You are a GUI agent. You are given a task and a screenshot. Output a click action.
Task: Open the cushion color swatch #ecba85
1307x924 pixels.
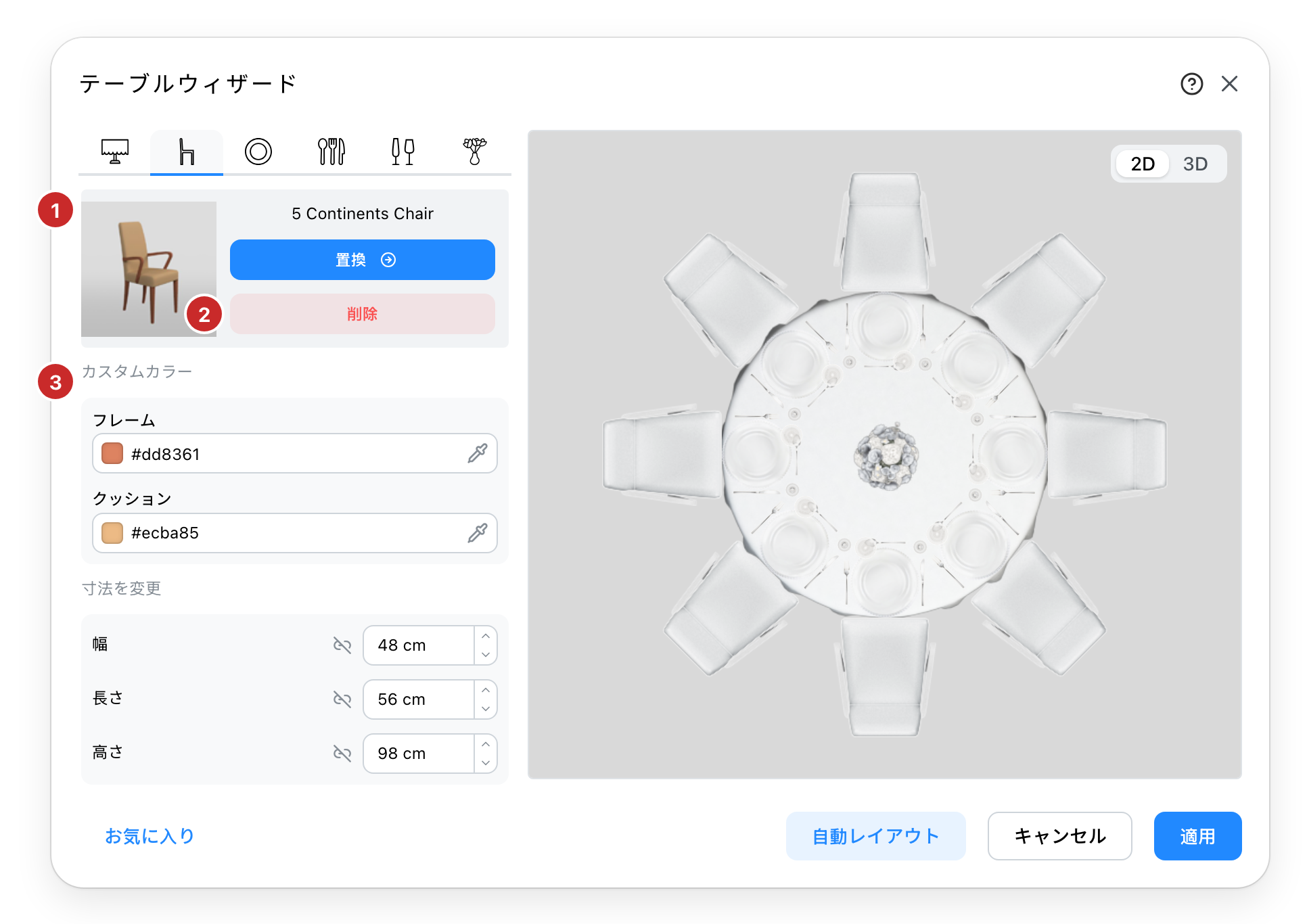point(112,533)
